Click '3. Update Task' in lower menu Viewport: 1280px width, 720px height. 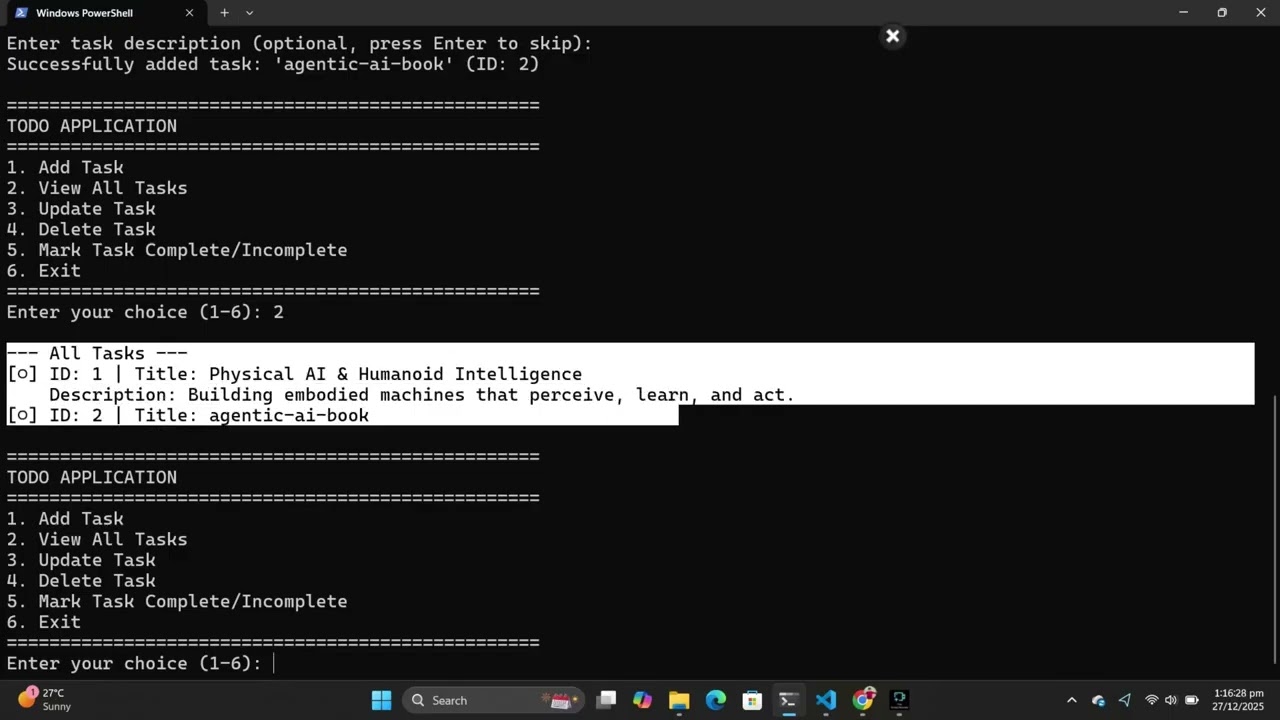(x=81, y=560)
